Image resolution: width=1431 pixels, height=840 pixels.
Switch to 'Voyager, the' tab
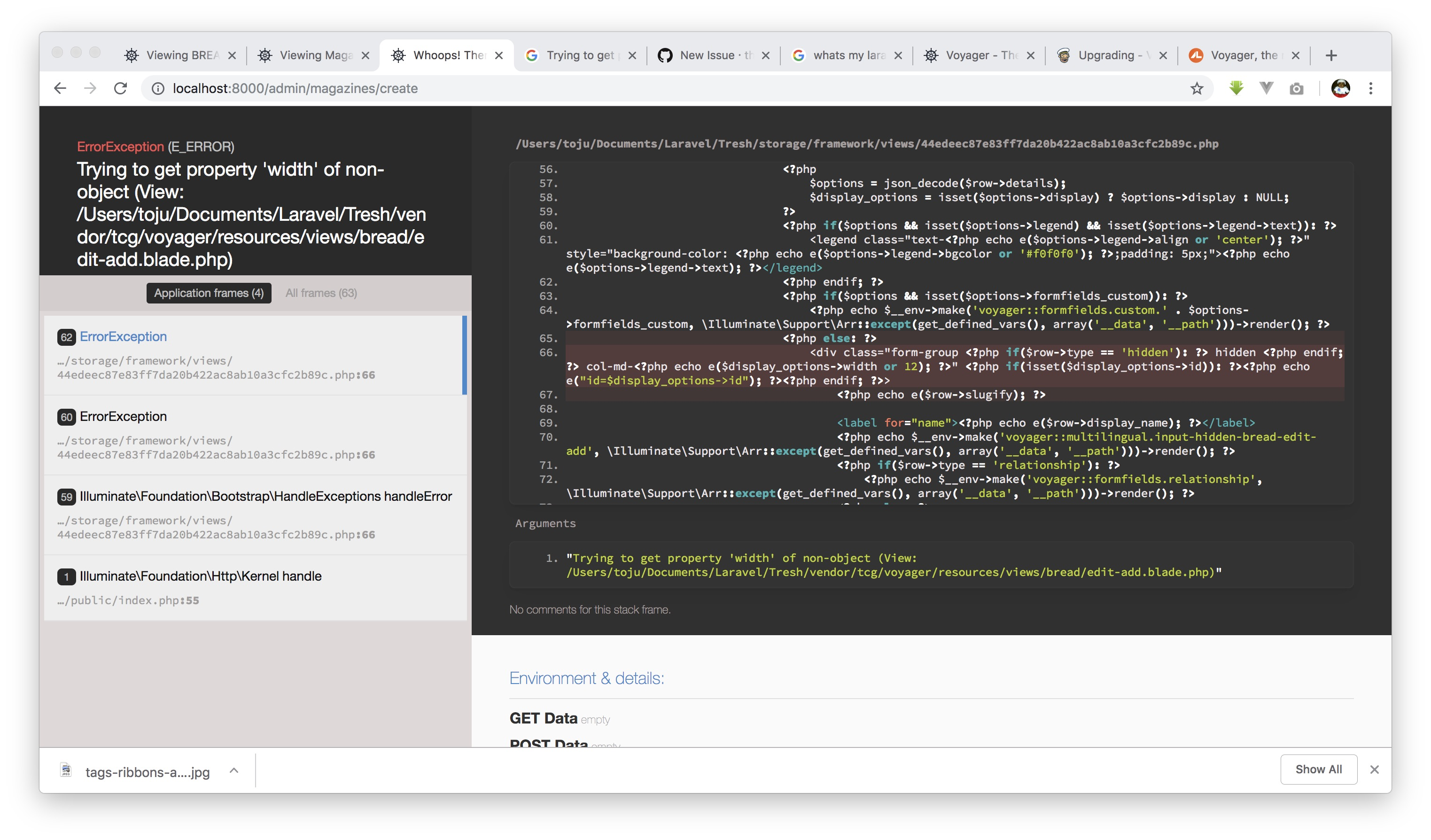coord(1244,55)
